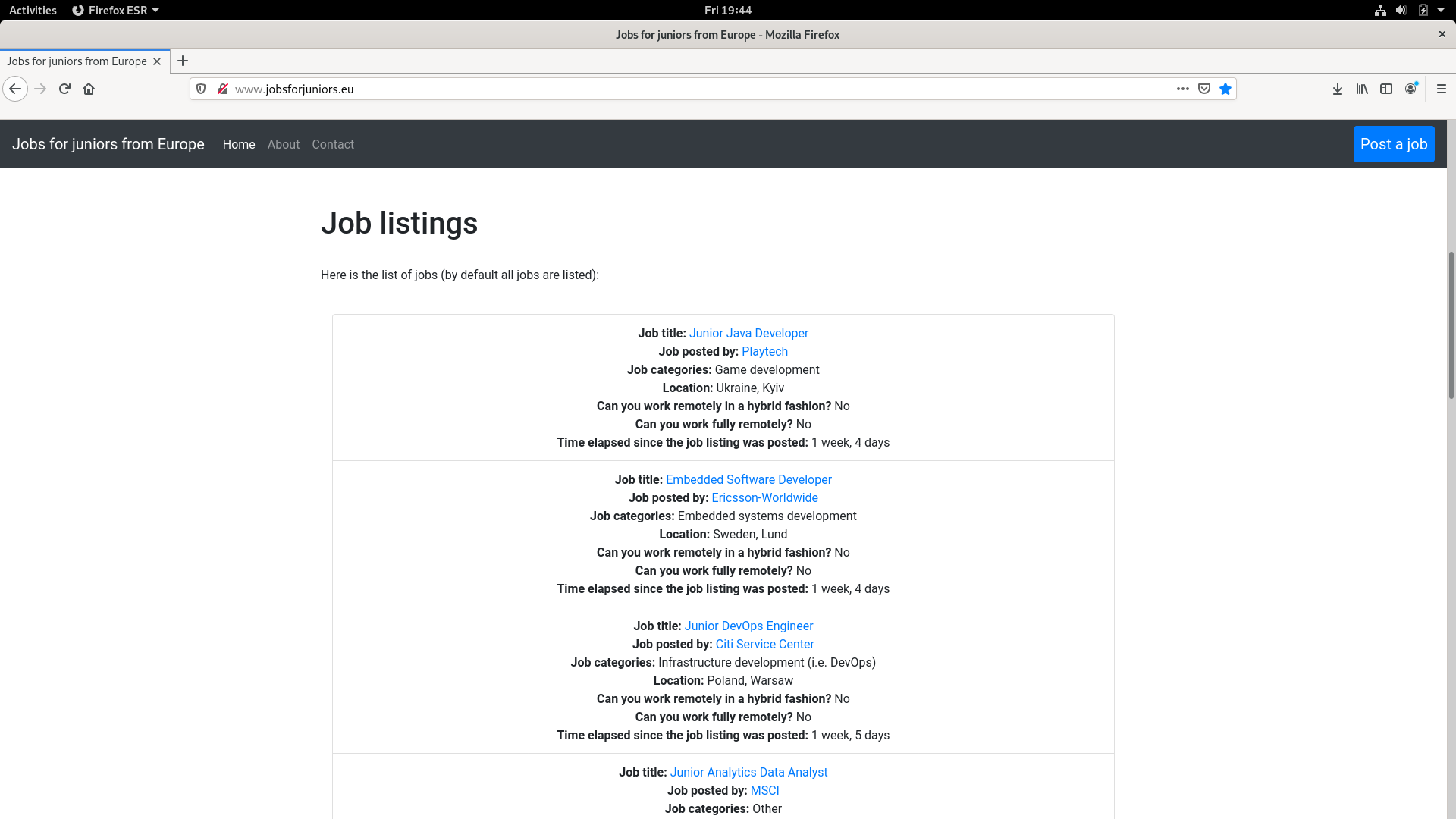This screenshot has width=1456, height=819.
Task: Save page to Pocket icon
Action: (1204, 89)
